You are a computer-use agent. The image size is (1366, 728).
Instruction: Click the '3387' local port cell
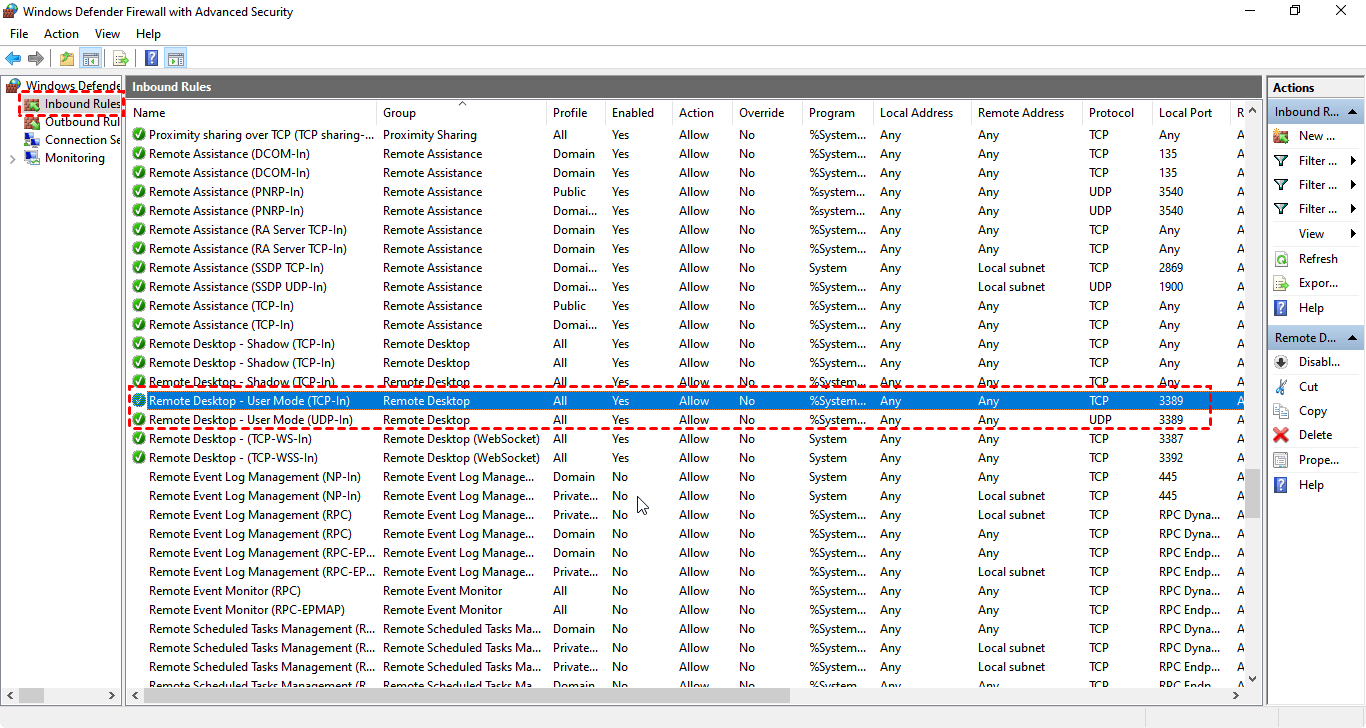(x=1171, y=439)
